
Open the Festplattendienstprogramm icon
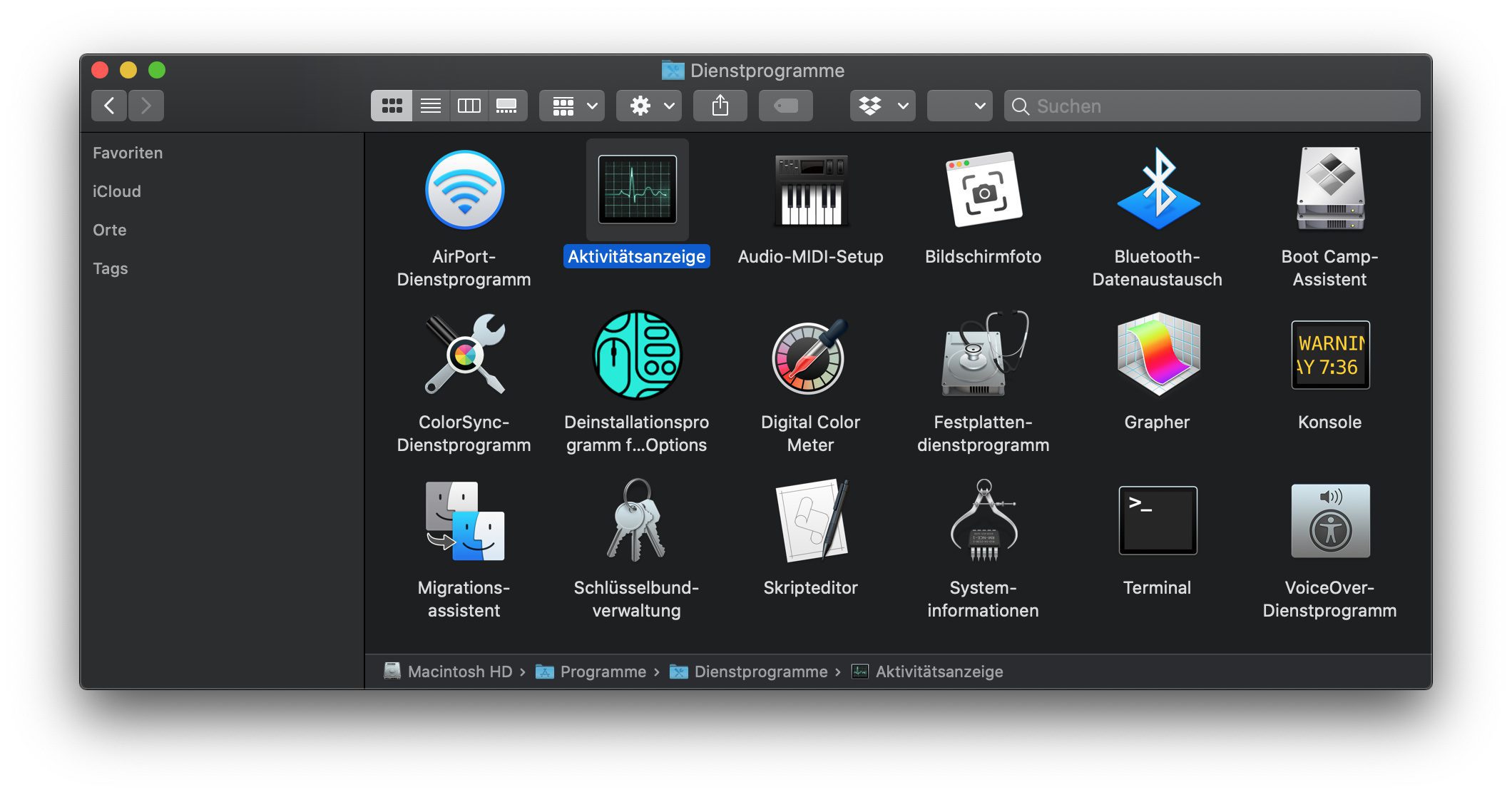pos(984,355)
